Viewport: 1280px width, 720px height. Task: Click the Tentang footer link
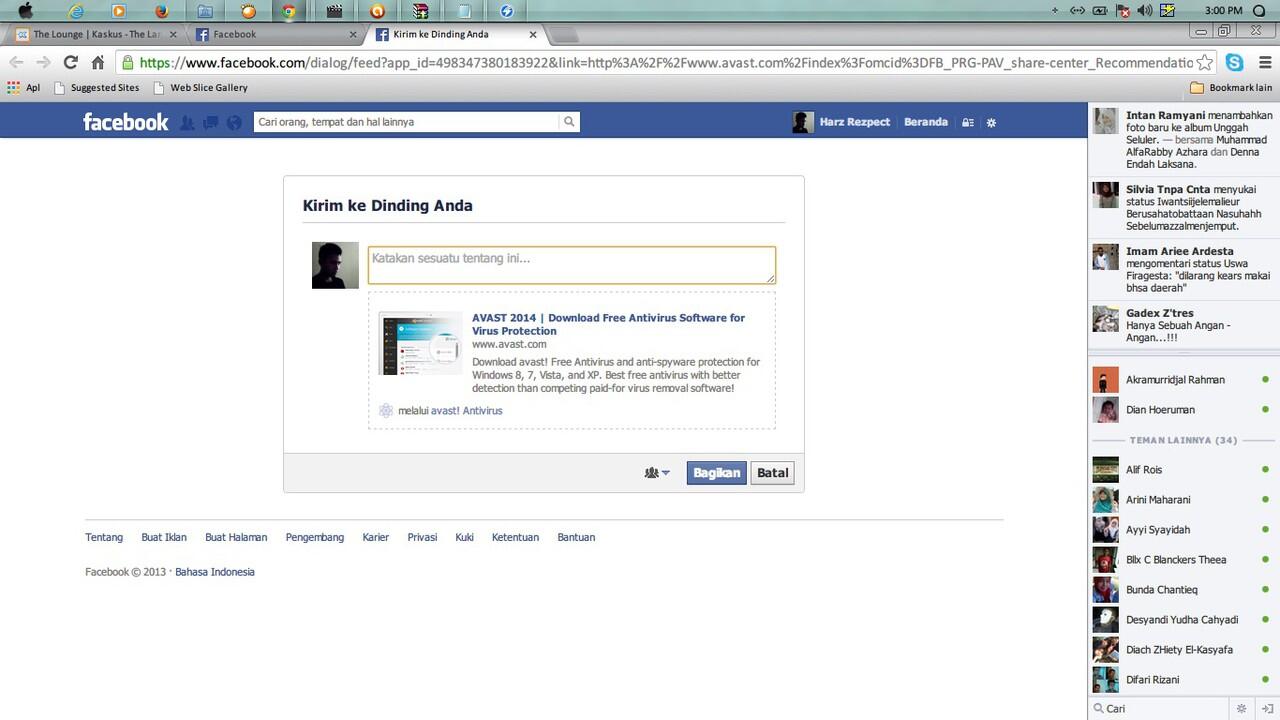coord(104,537)
